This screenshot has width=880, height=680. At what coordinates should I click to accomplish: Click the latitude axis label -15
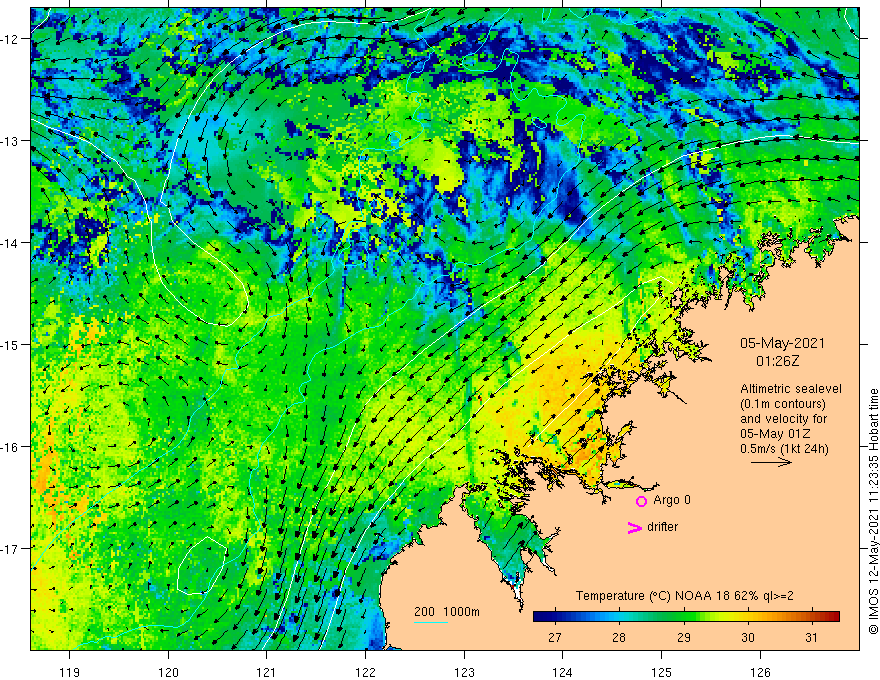[x=10, y=344]
